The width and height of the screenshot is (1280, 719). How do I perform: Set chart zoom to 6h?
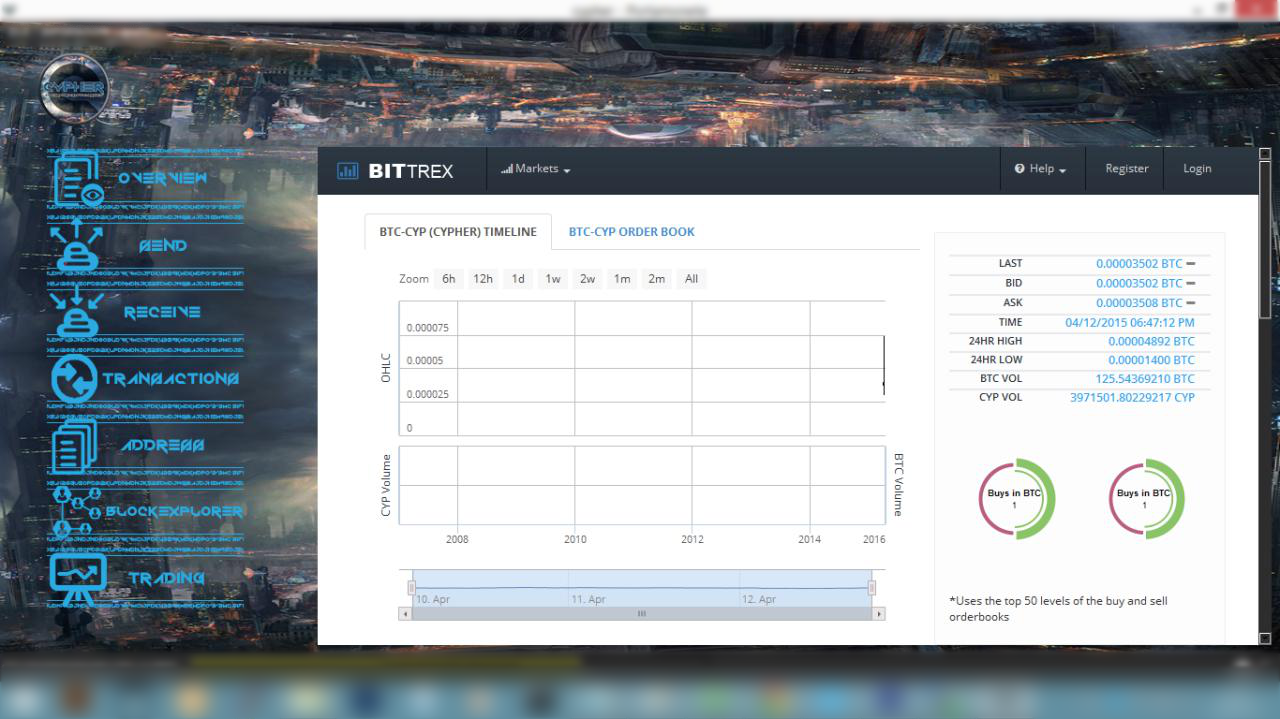449,279
